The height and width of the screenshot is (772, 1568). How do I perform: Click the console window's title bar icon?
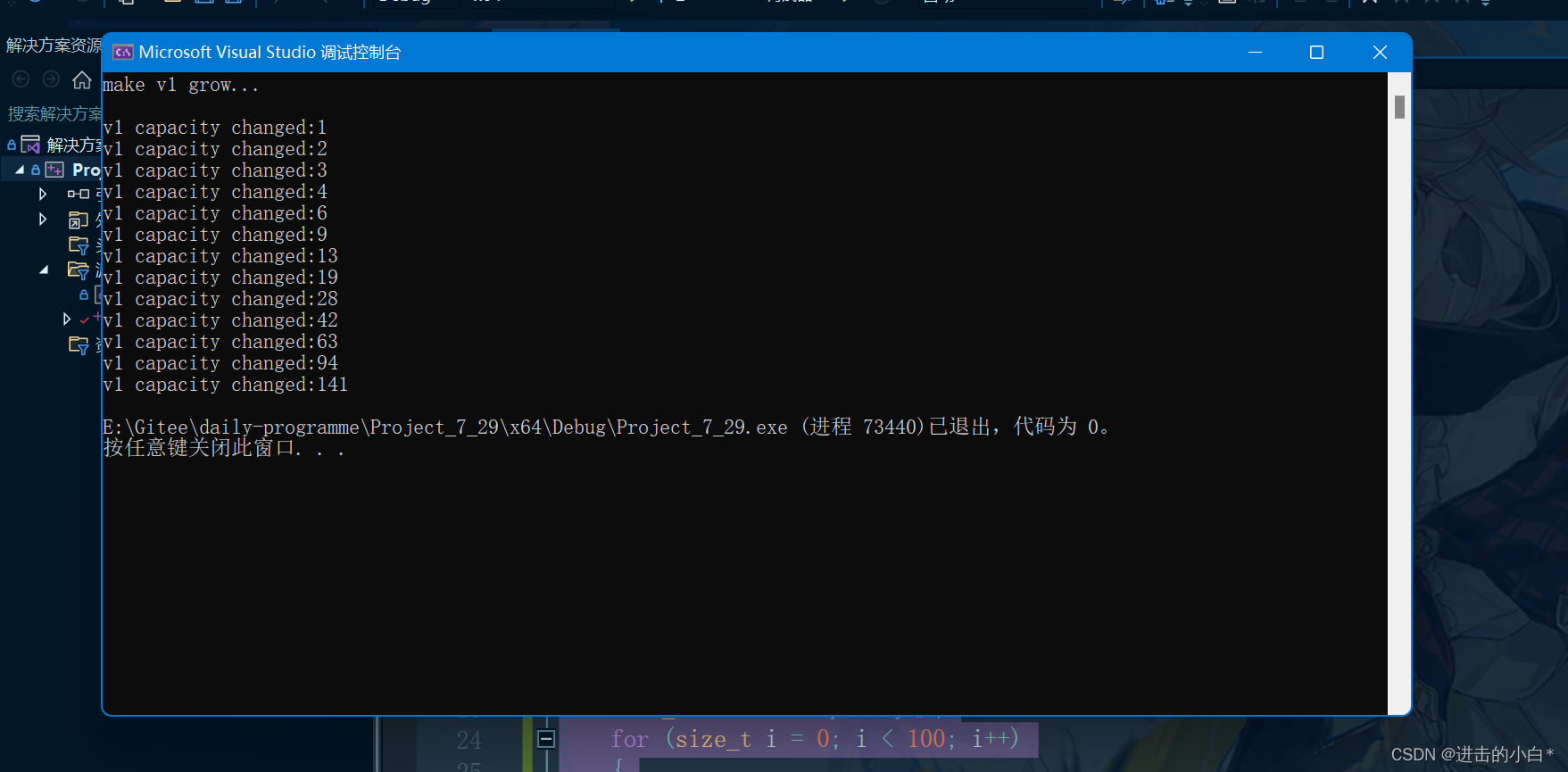123,53
